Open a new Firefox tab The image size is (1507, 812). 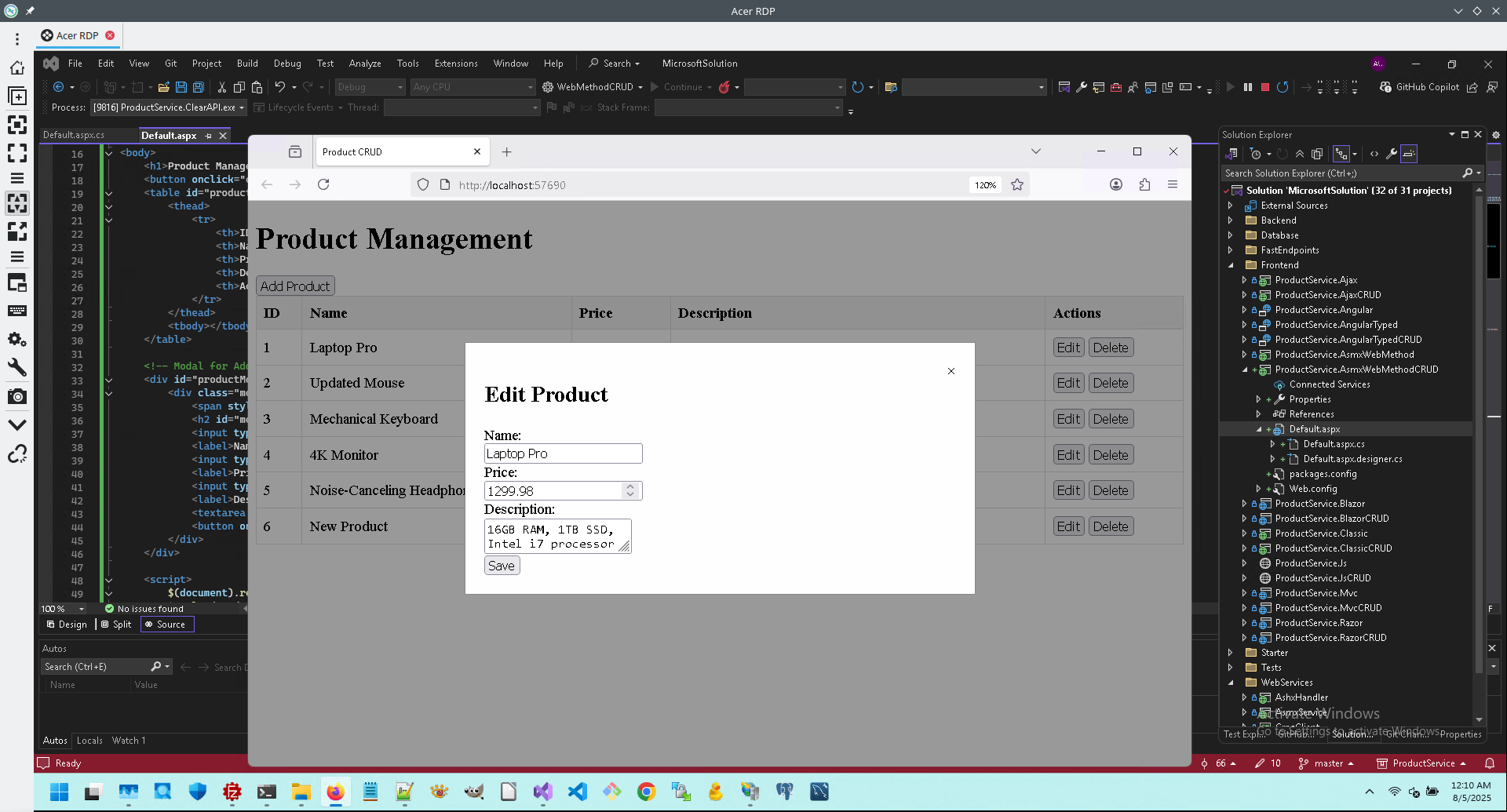tap(507, 152)
